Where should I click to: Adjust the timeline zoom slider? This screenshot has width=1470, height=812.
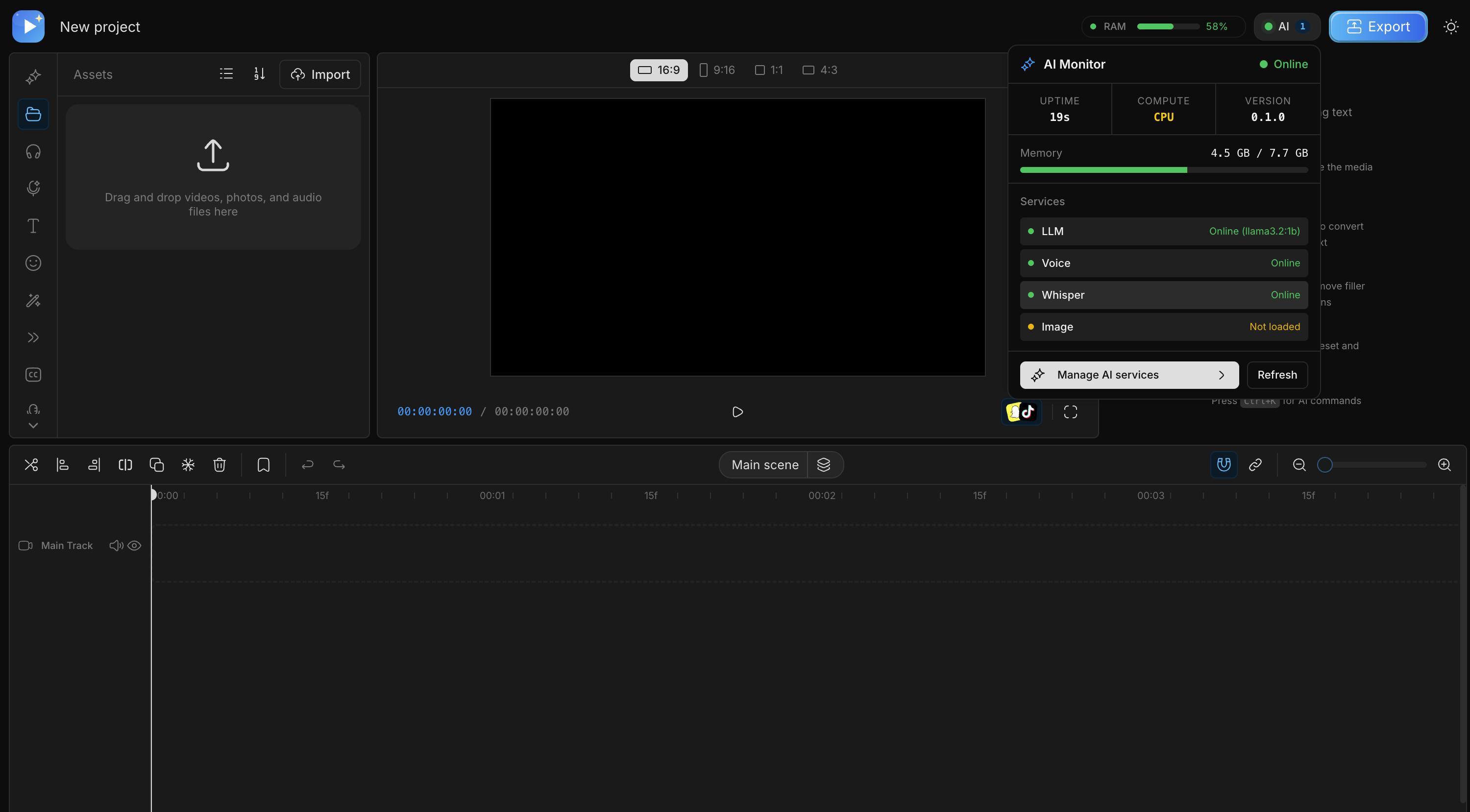coord(1325,465)
